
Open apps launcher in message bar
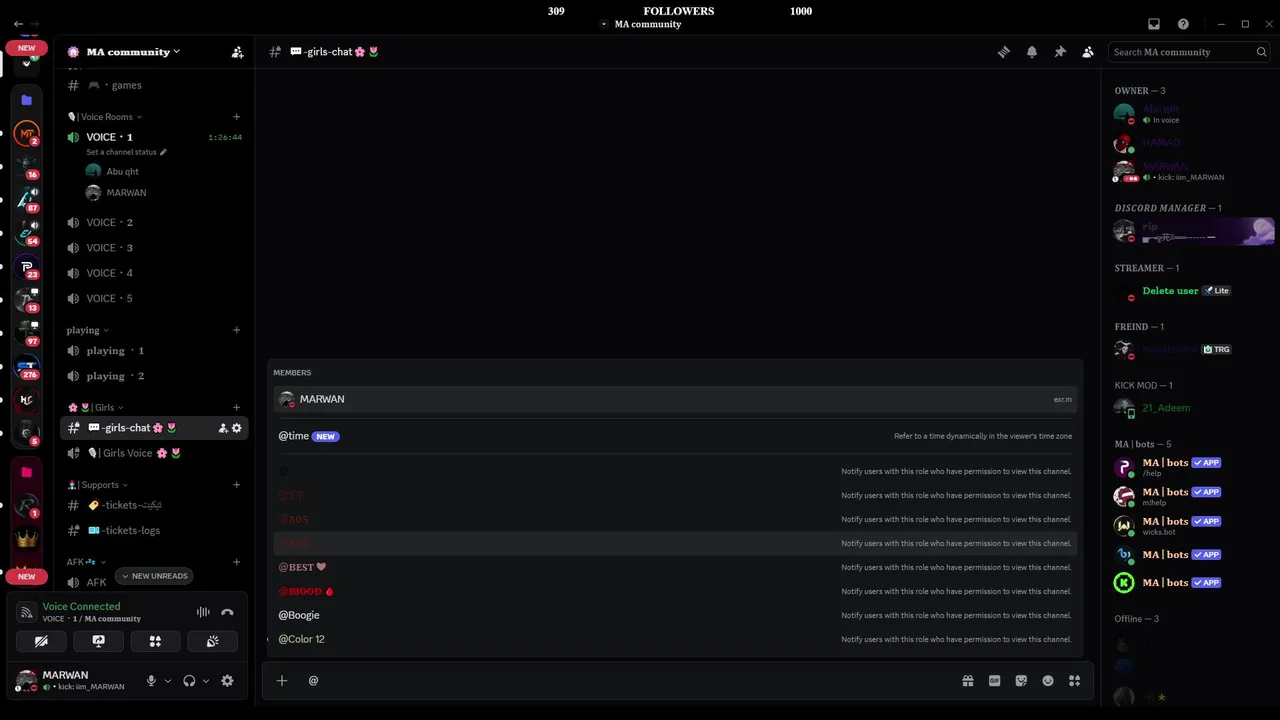pos(1075,681)
